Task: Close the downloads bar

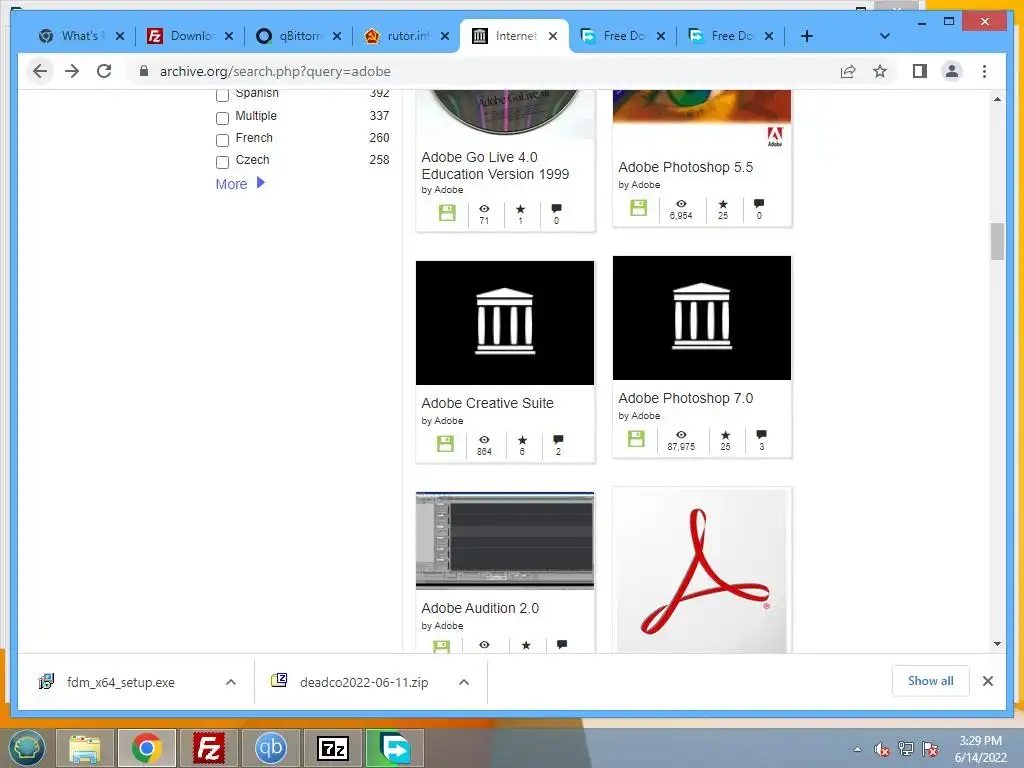Action: [x=987, y=681]
